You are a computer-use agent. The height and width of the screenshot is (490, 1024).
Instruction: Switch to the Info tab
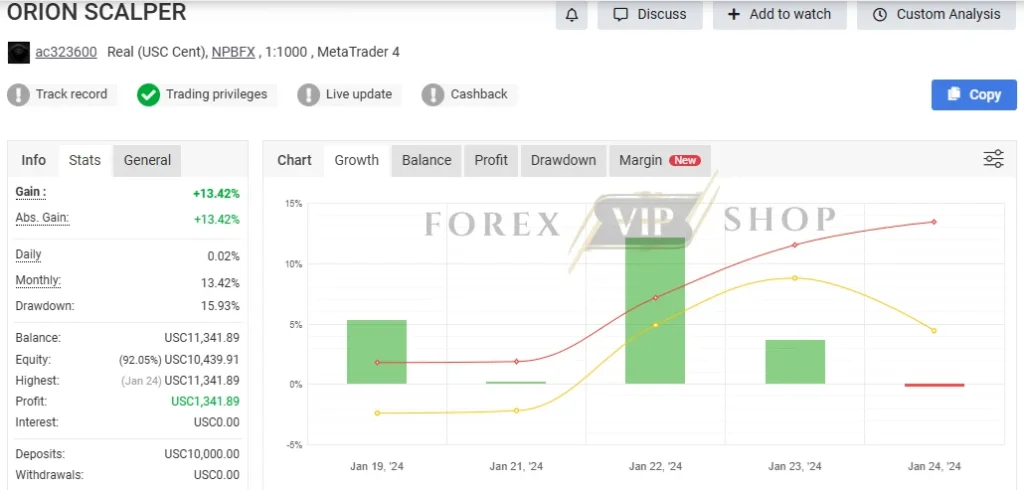(33, 160)
